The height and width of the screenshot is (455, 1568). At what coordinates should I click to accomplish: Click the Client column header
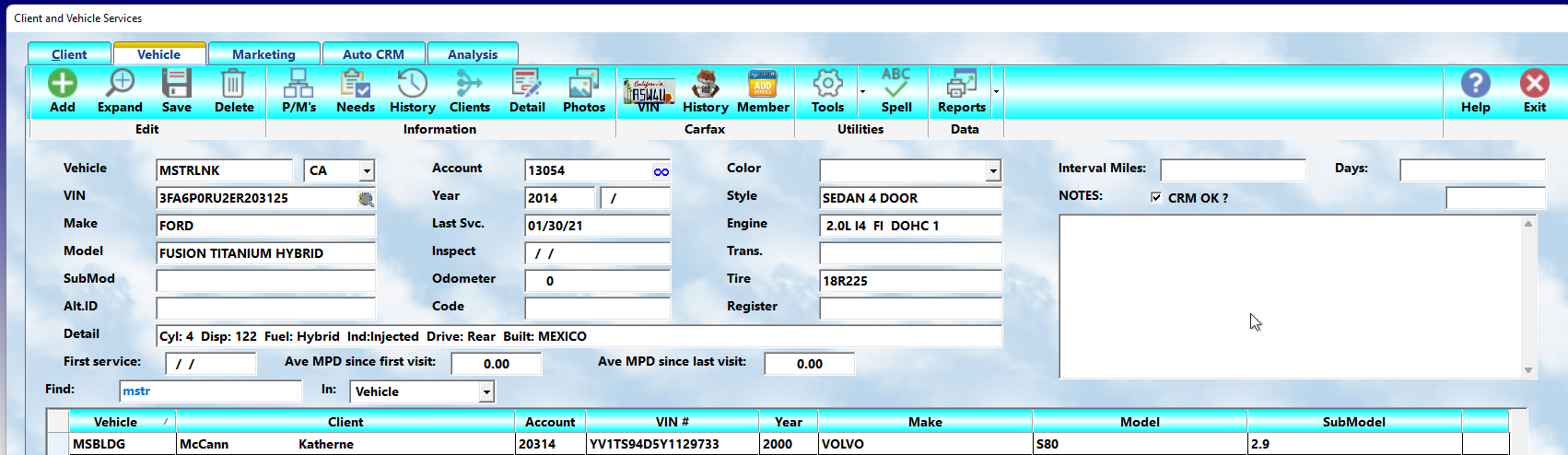[x=345, y=422]
